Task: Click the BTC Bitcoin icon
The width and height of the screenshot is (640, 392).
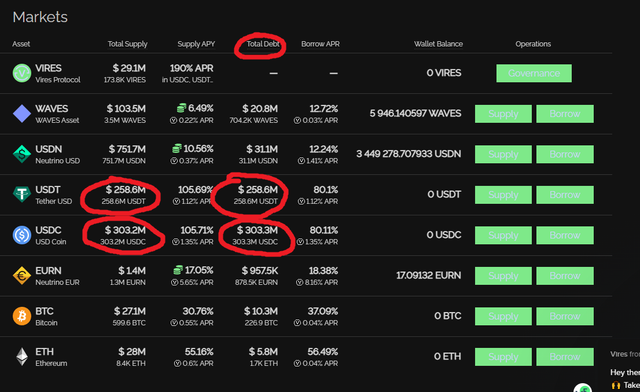Action: pyautogui.click(x=22, y=316)
